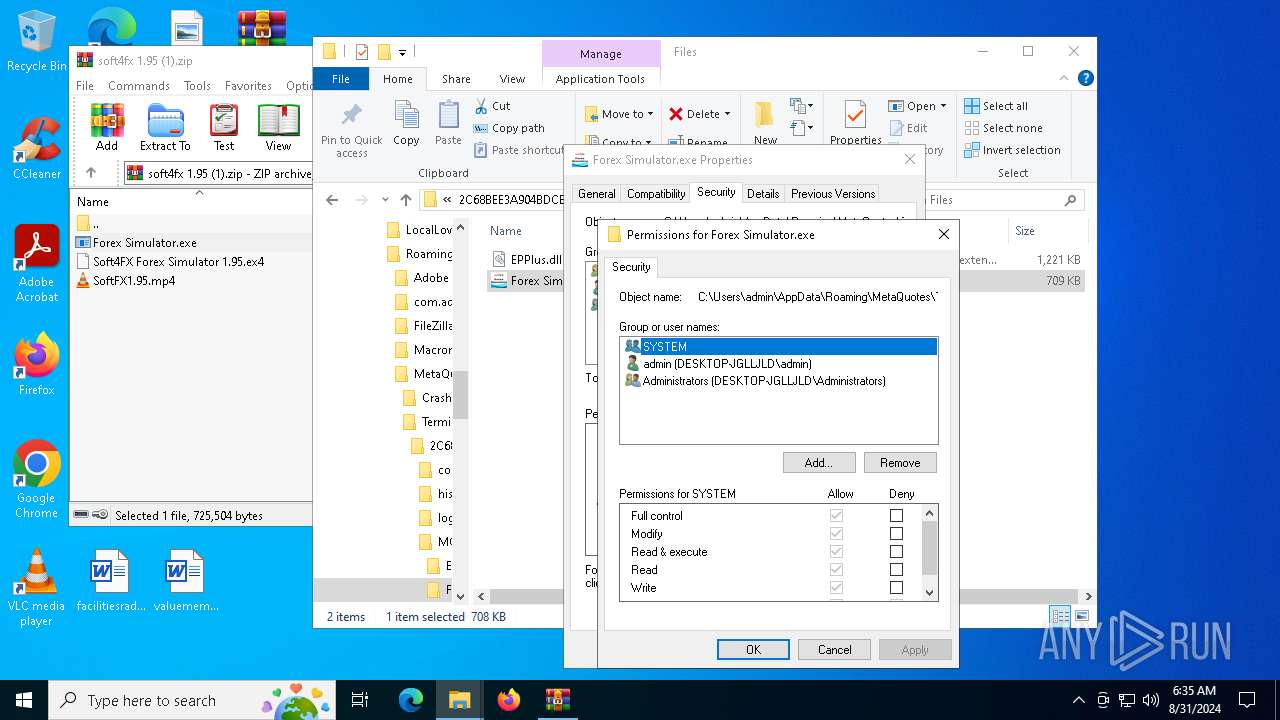Open the Commands menu in WinRAR

tap(139, 86)
